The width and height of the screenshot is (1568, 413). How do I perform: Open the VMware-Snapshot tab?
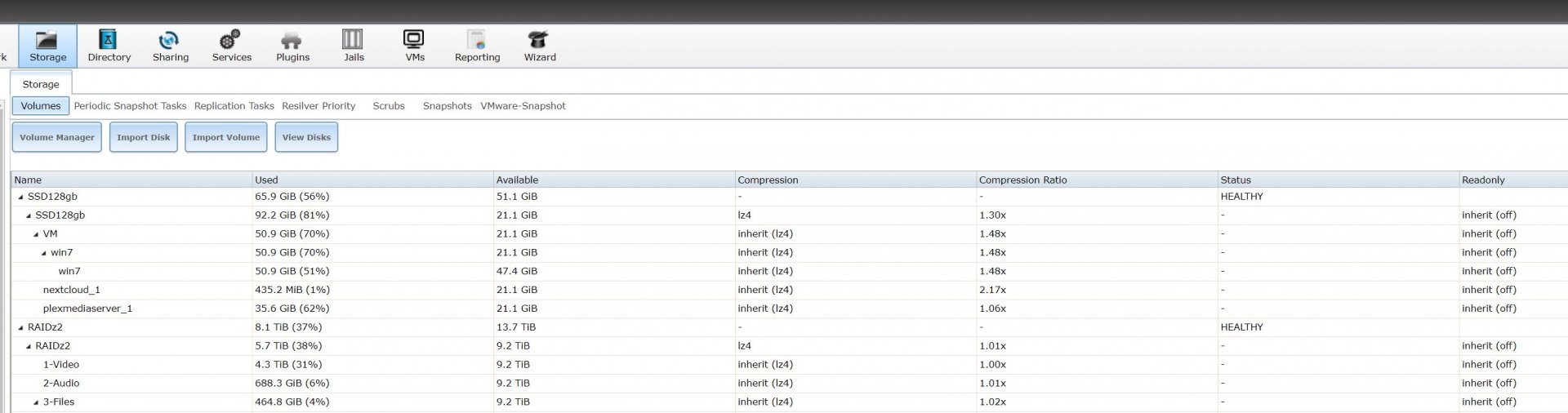[x=523, y=106]
